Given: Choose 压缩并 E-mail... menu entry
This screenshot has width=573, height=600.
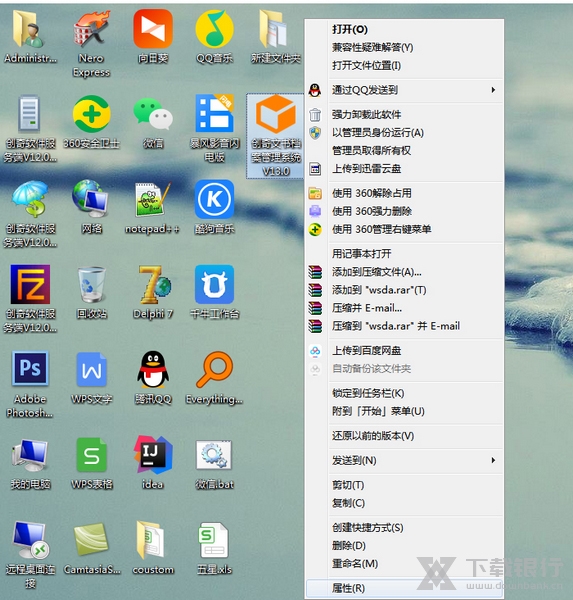Looking at the screenshot, I should click(x=404, y=308).
